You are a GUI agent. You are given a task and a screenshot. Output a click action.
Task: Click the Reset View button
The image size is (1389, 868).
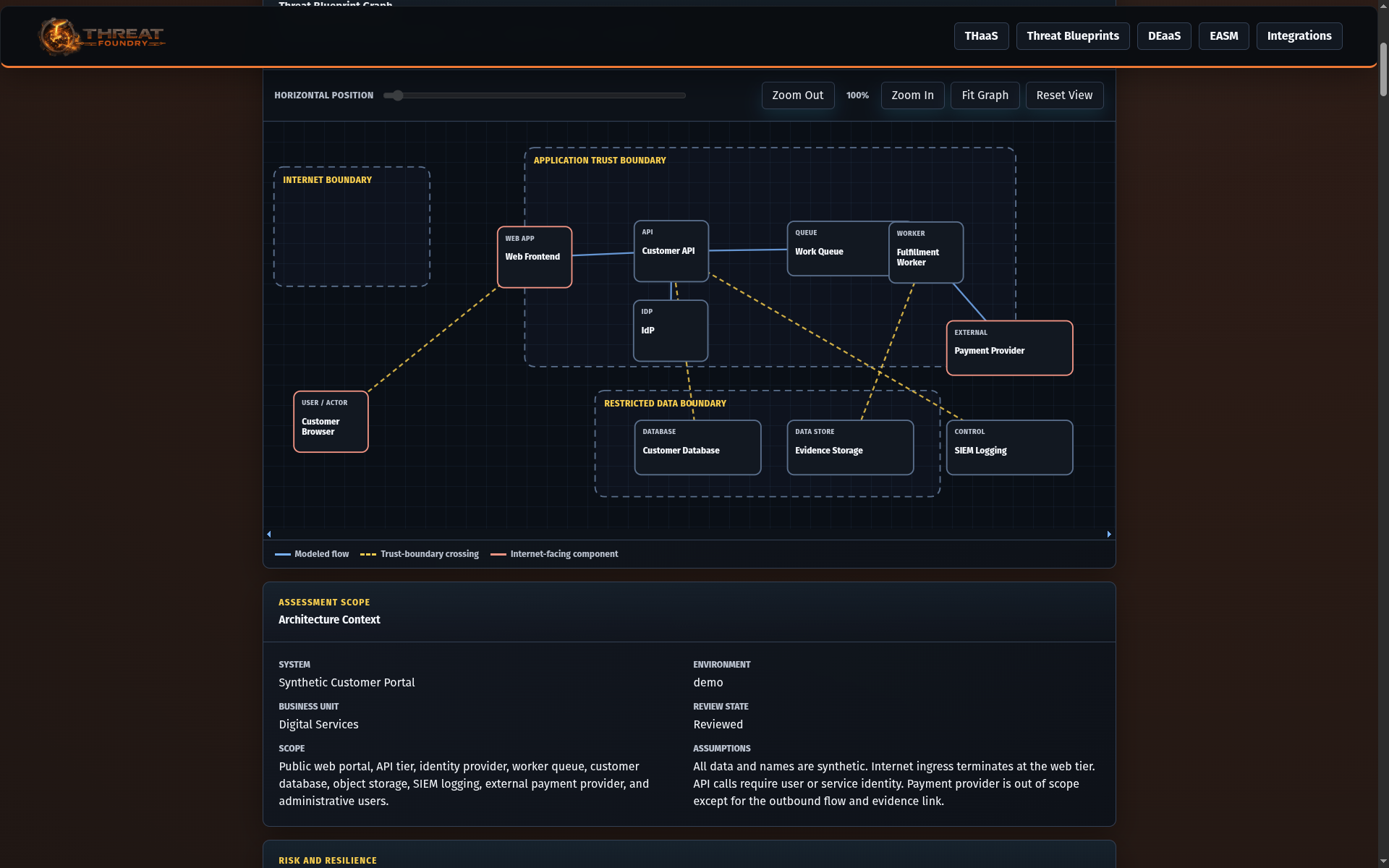[x=1064, y=95]
